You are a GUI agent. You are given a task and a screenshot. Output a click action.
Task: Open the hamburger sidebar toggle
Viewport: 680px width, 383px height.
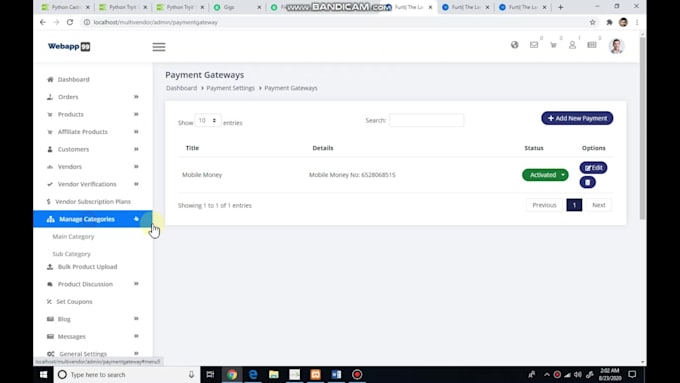coord(159,47)
